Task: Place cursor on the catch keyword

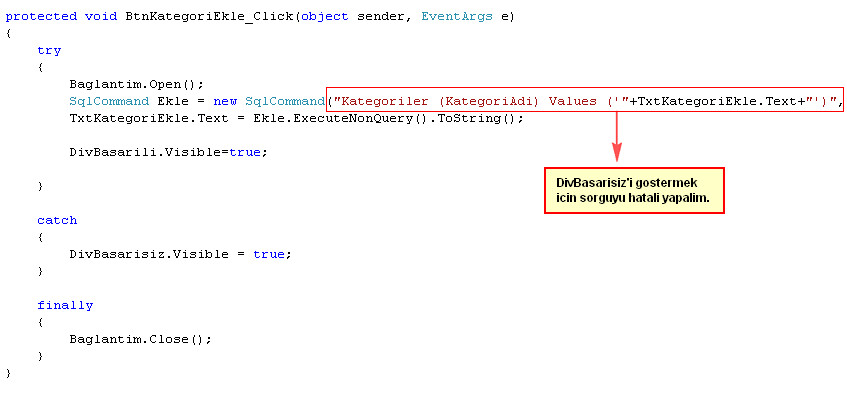Action: click(57, 220)
